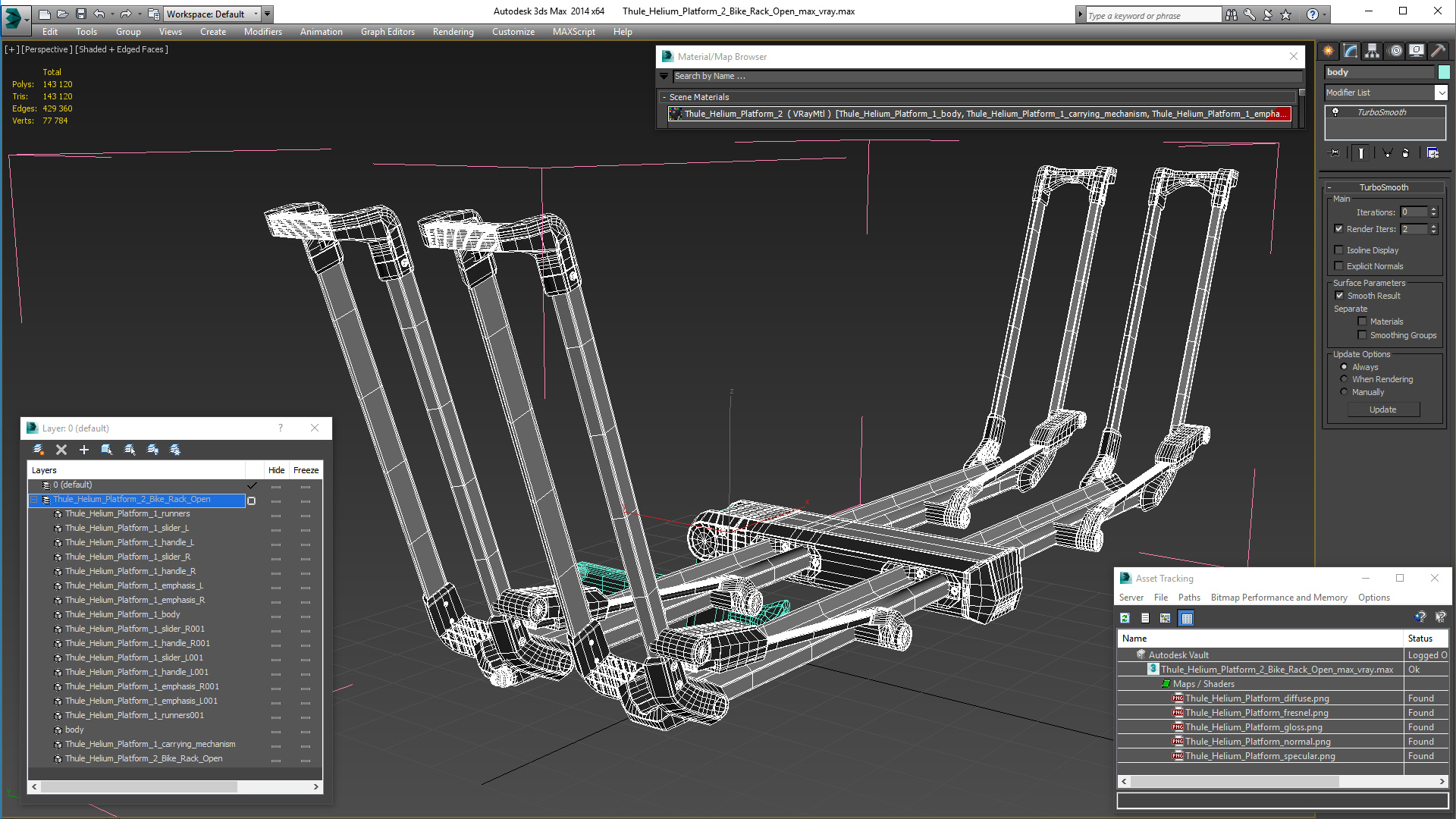1456x819 pixels.
Task: Open the MAXScript menu
Action: coord(573,32)
